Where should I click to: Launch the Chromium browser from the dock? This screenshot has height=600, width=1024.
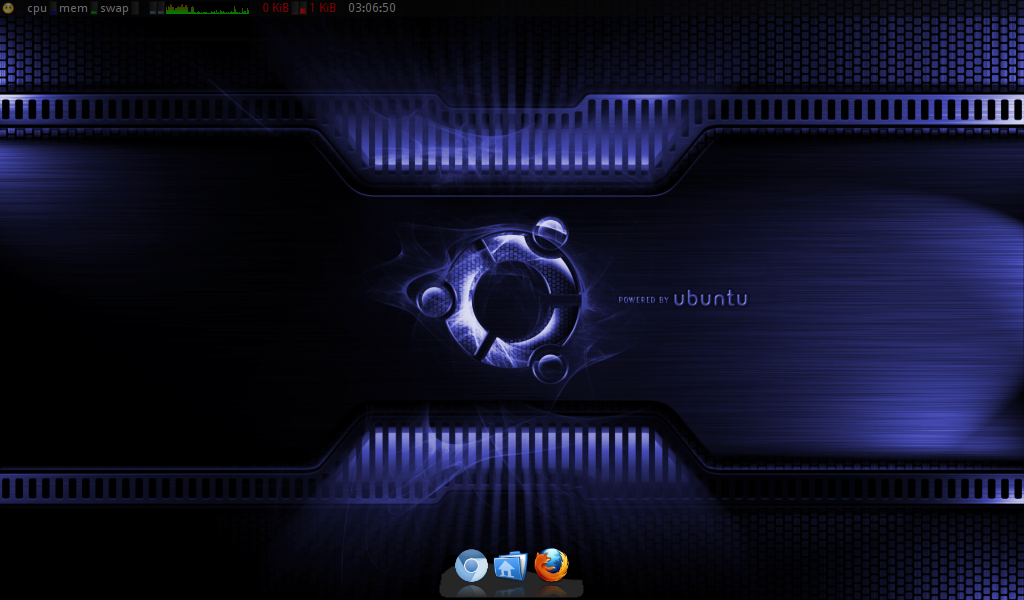tap(471, 566)
